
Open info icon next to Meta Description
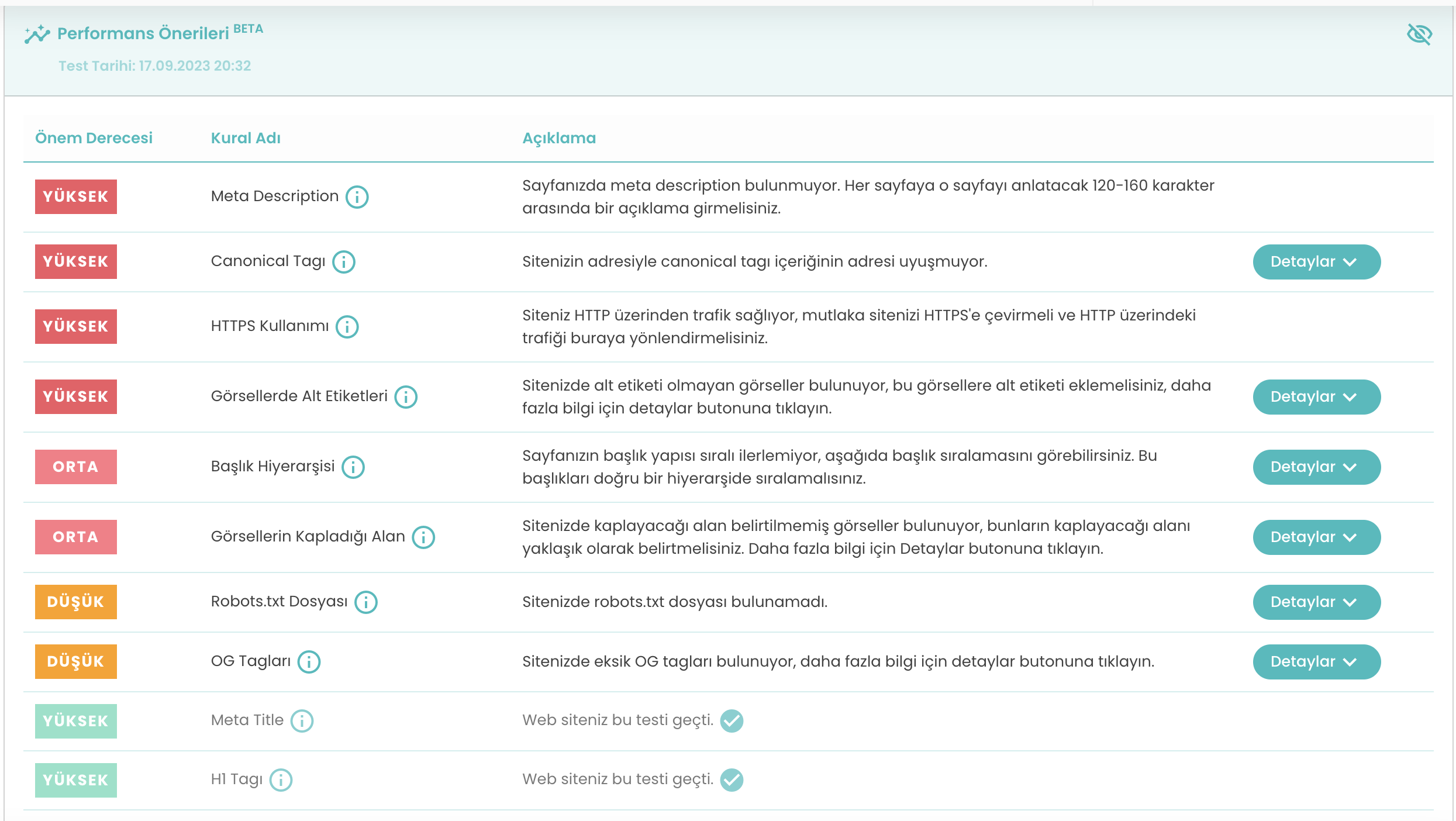[357, 197]
